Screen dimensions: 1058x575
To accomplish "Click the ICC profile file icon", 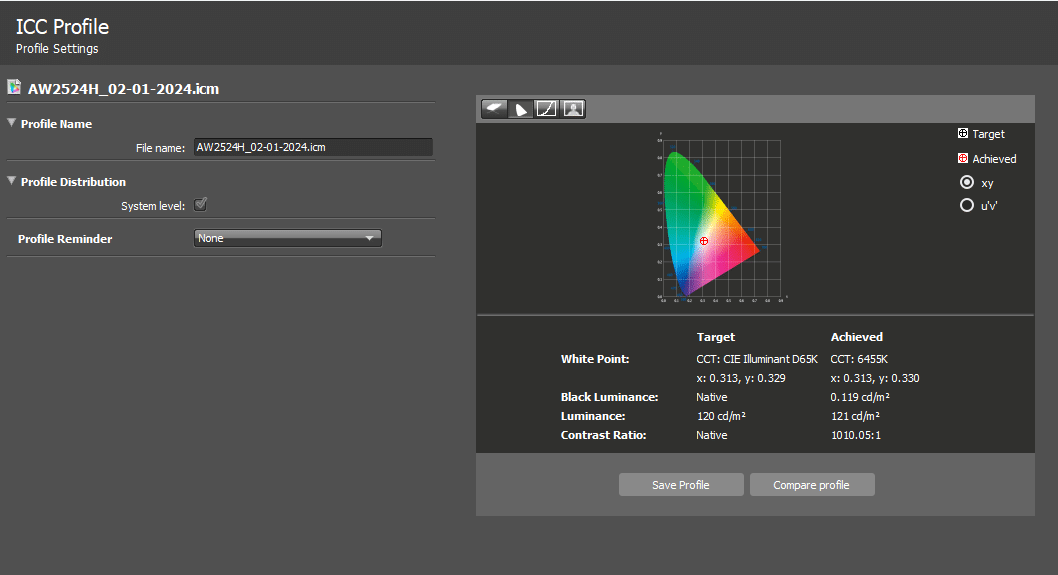I will click(x=15, y=88).
